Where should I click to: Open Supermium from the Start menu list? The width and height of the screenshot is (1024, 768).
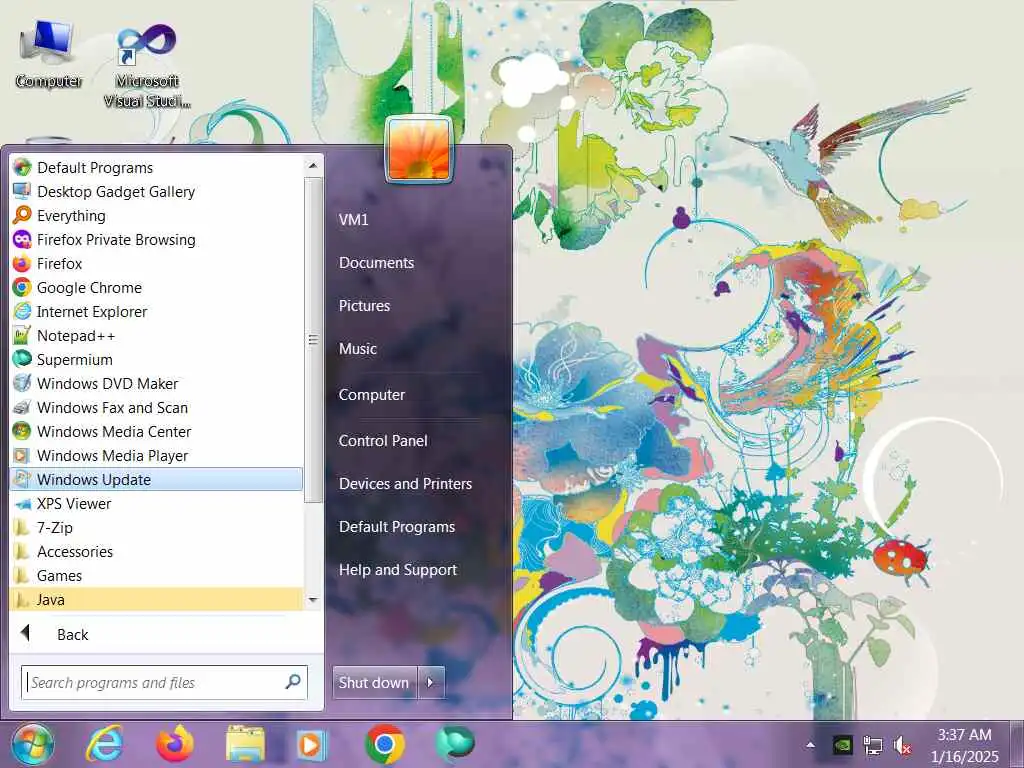pos(156,360)
